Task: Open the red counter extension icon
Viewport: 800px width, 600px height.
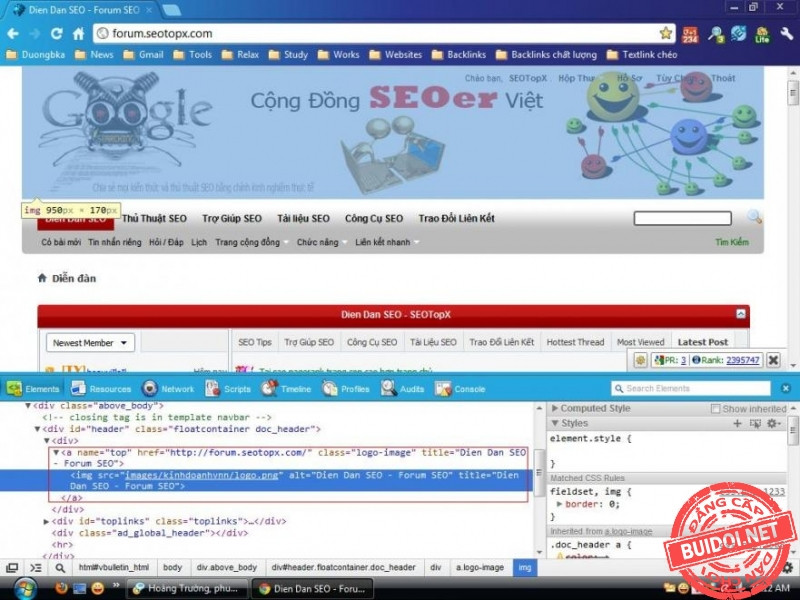Action: coord(690,34)
